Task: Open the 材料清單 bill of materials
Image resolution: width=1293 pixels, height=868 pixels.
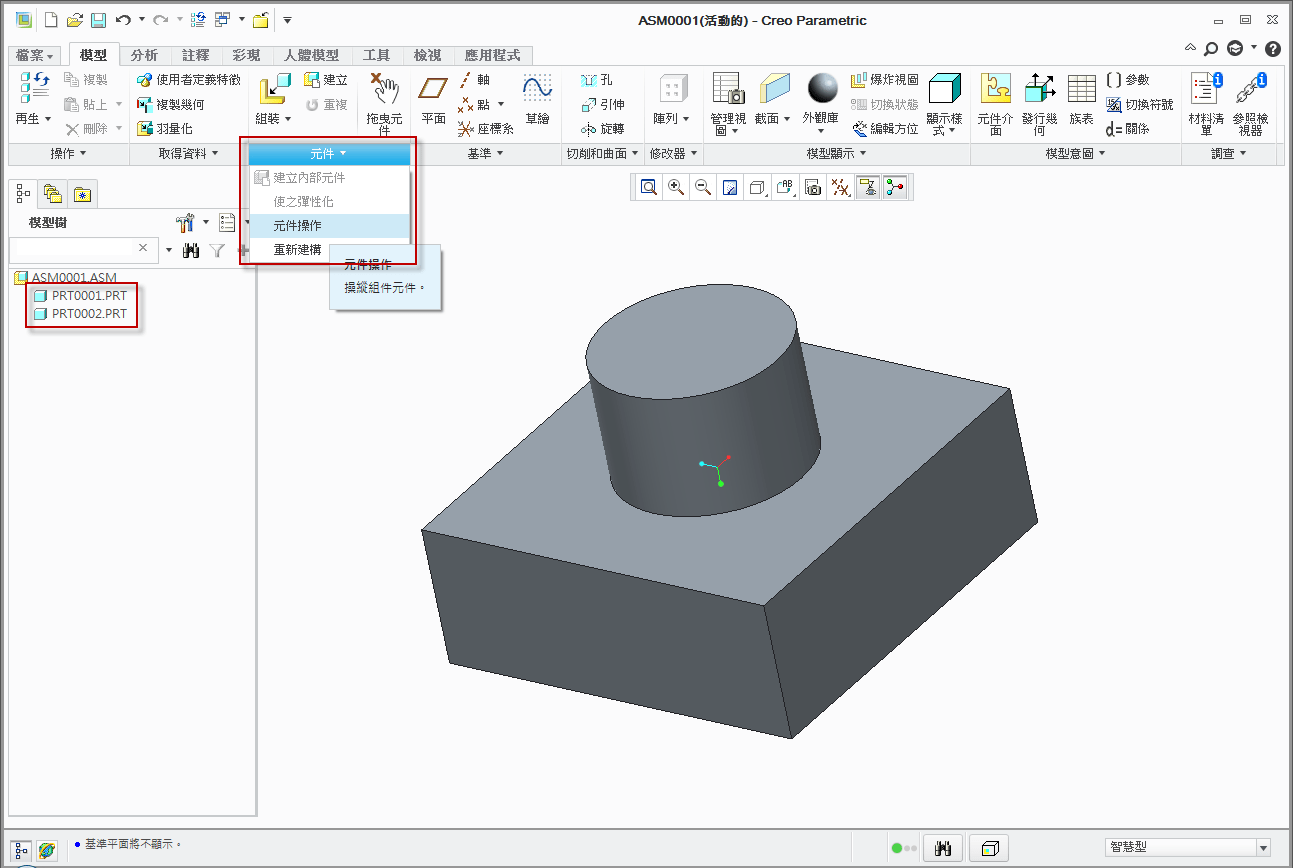Action: click(x=1205, y=98)
